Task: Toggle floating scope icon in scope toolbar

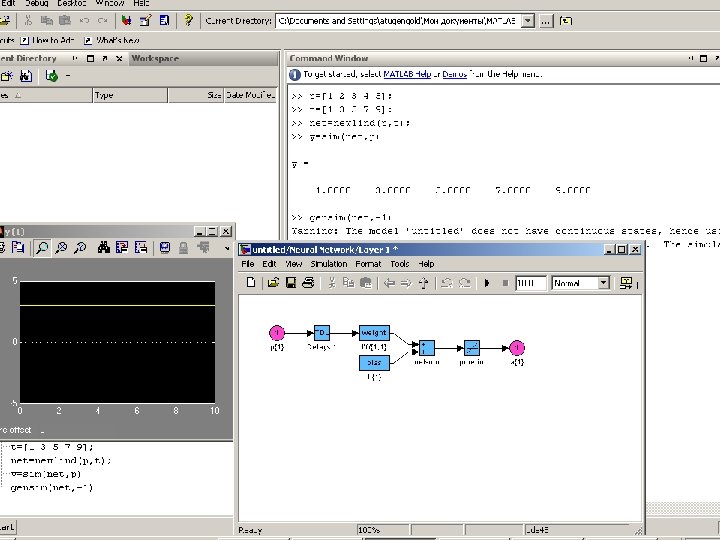Action: click(165, 248)
